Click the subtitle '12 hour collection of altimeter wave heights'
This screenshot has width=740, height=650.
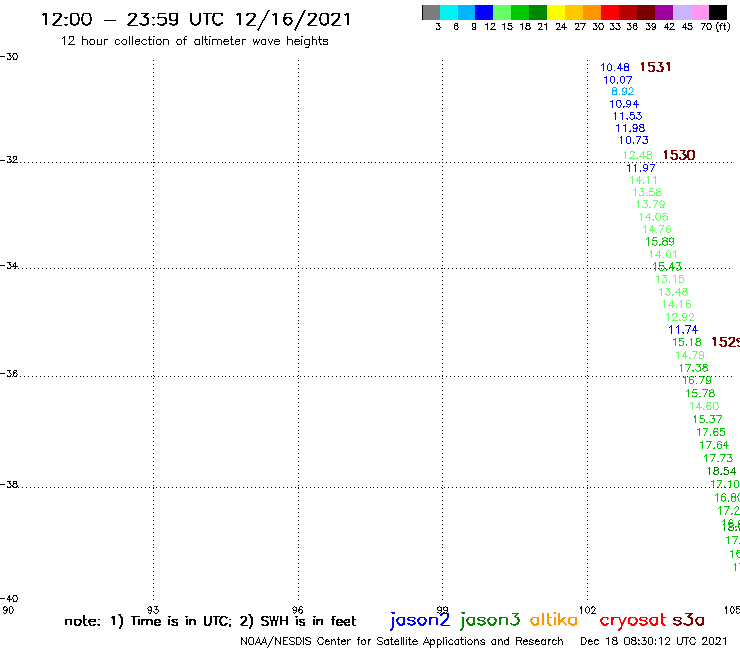(x=194, y=41)
